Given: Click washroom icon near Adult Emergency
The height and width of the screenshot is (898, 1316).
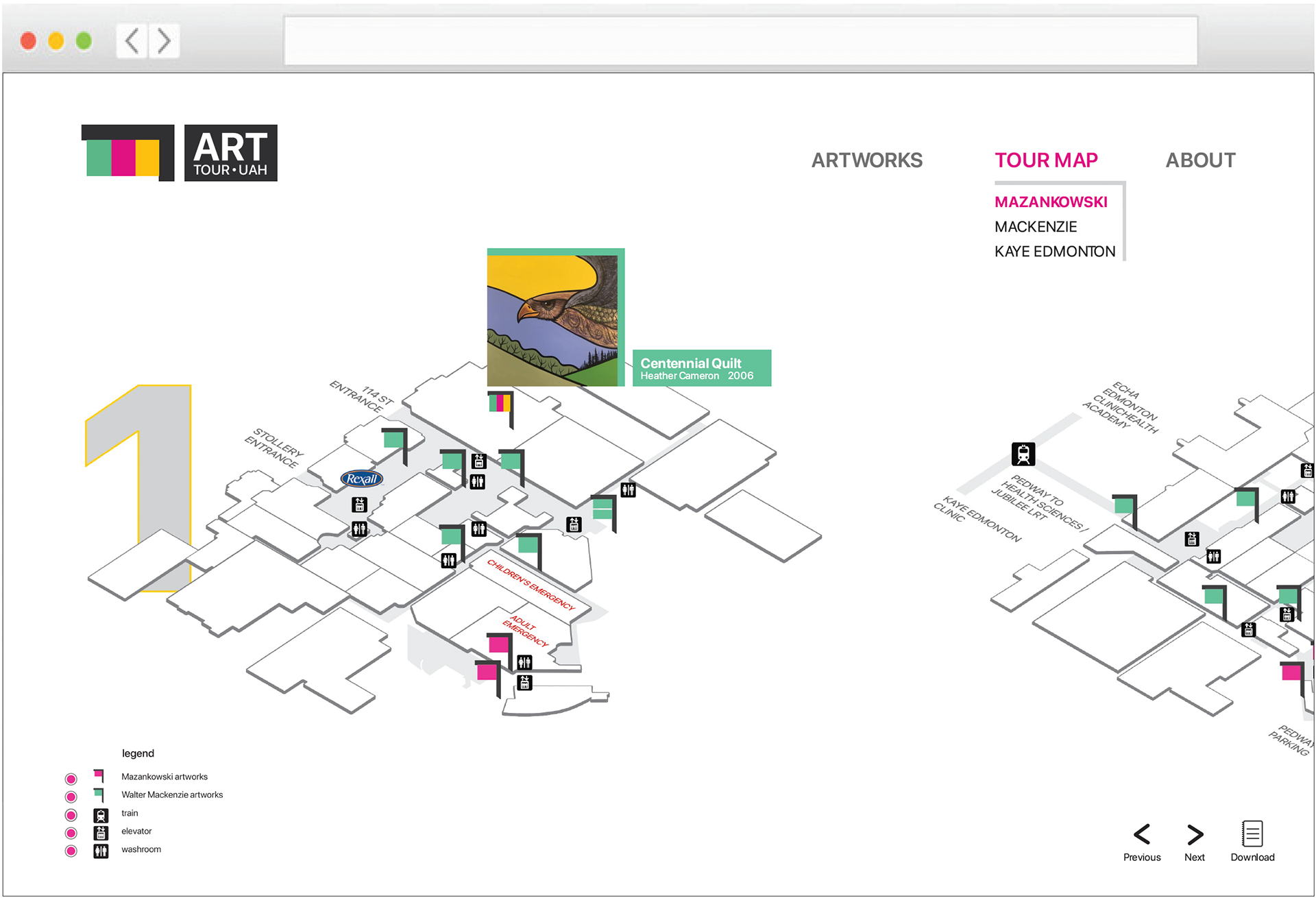Looking at the screenshot, I should pyautogui.click(x=524, y=662).
